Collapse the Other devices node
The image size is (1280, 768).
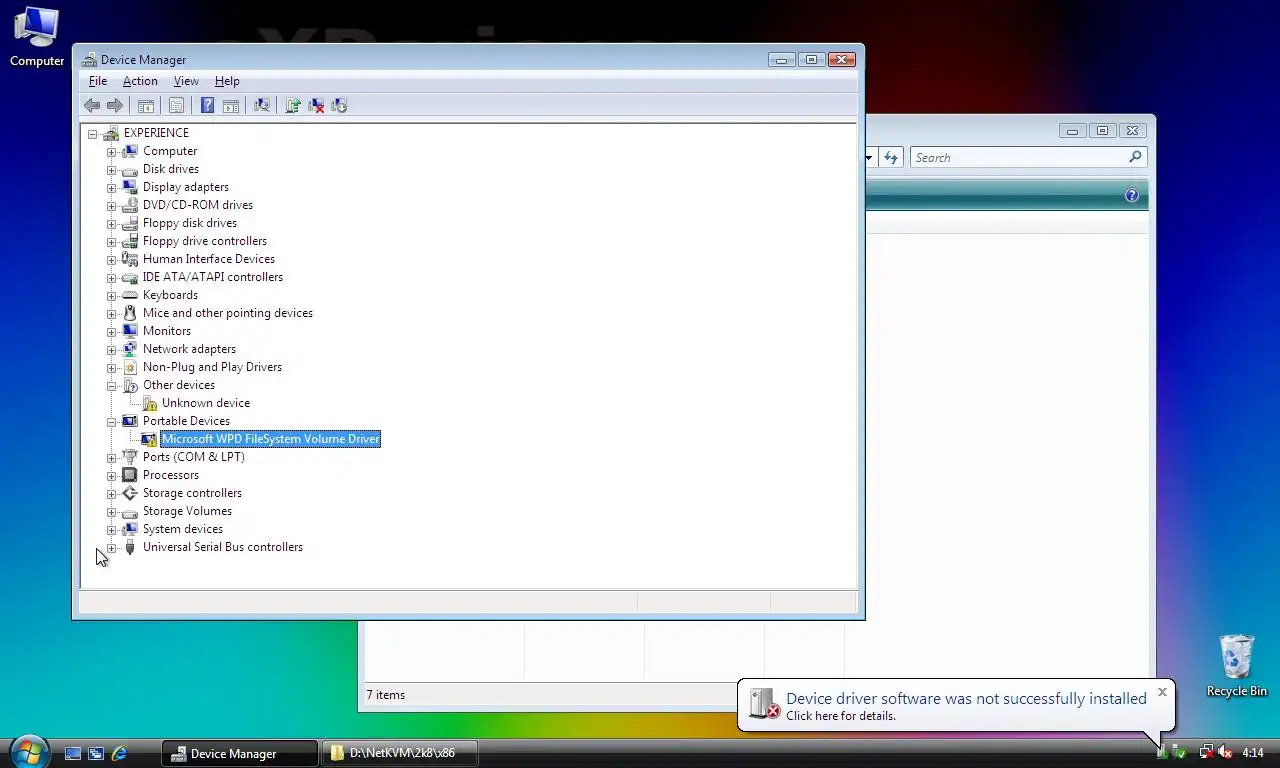[112, 386]
